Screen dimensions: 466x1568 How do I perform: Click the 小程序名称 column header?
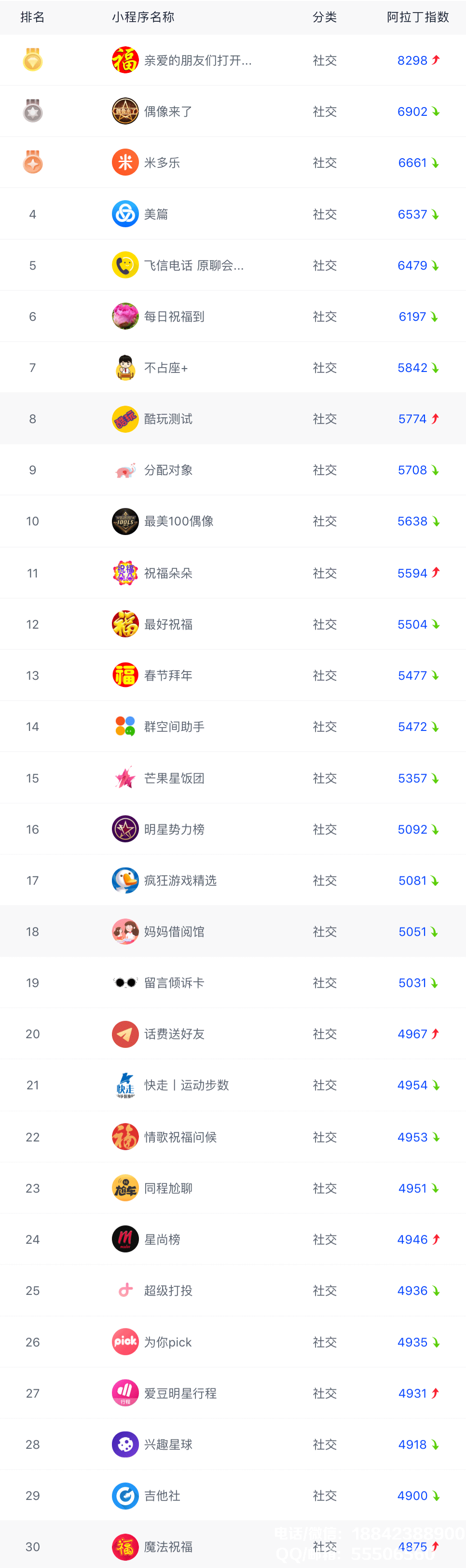coord(143,17)
